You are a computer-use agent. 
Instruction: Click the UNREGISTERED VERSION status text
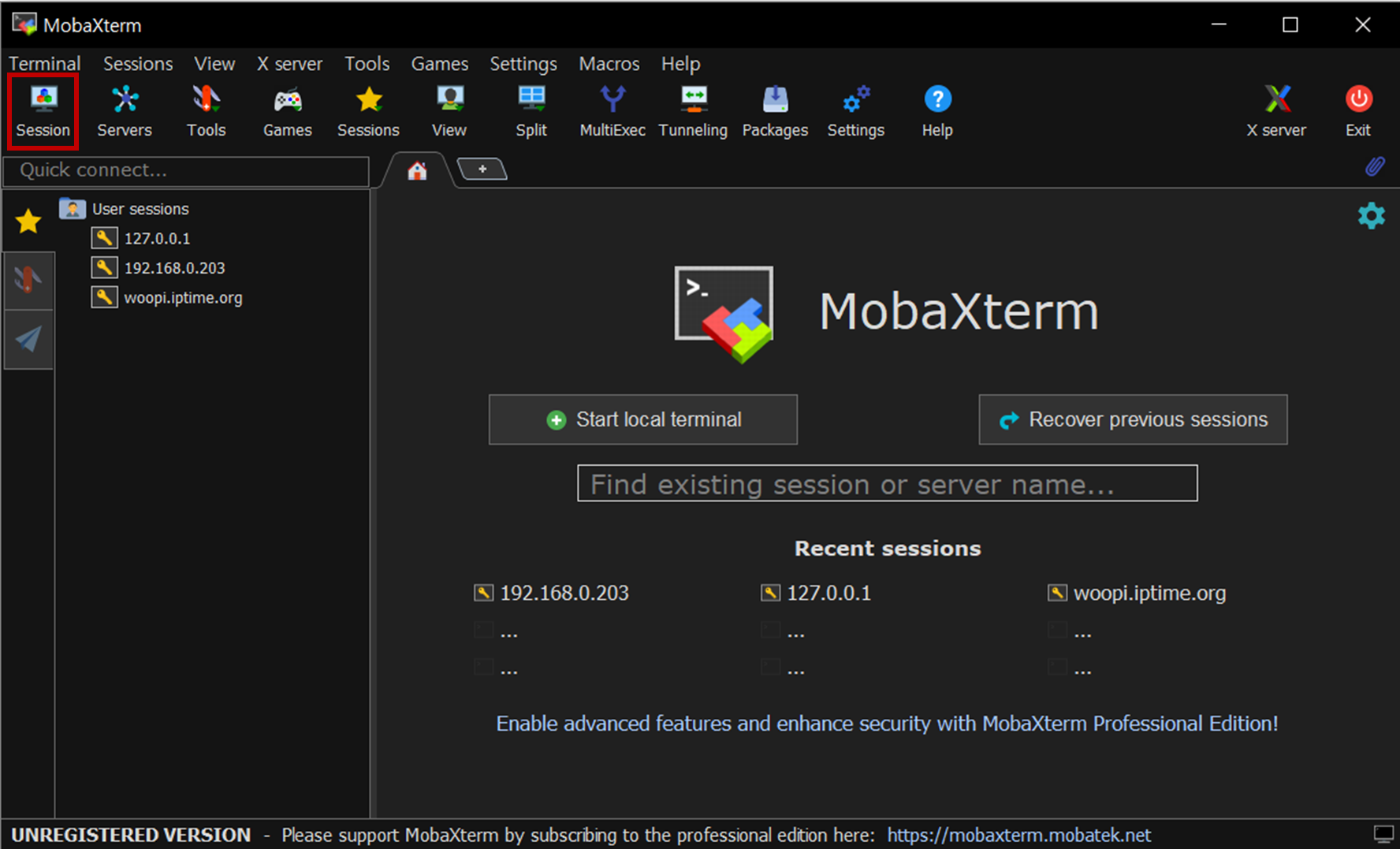click(x=131, y=835)
